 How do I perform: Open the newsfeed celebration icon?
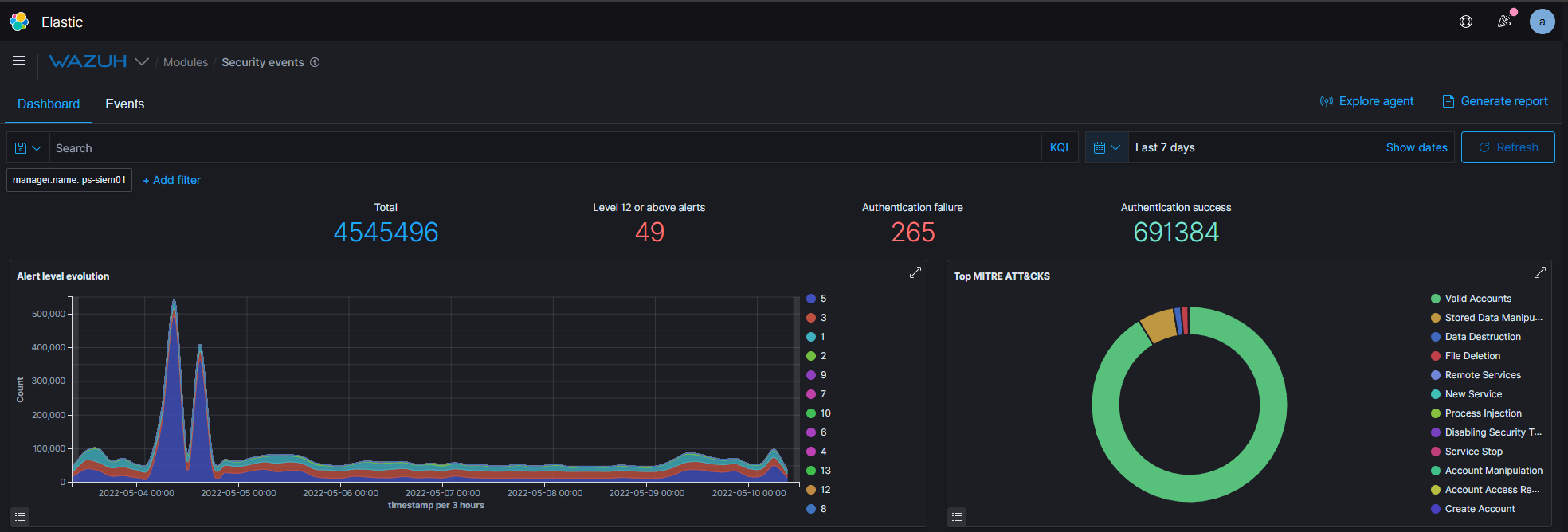pos(1504,22)
